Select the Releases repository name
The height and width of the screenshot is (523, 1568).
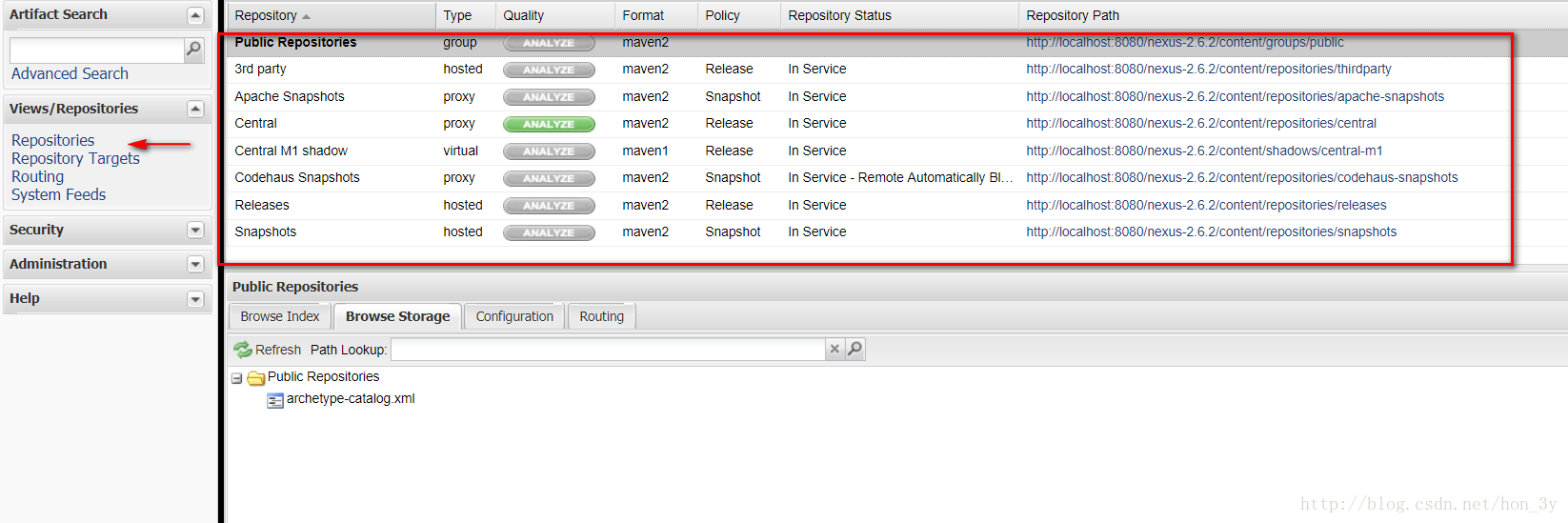point(262,205)
